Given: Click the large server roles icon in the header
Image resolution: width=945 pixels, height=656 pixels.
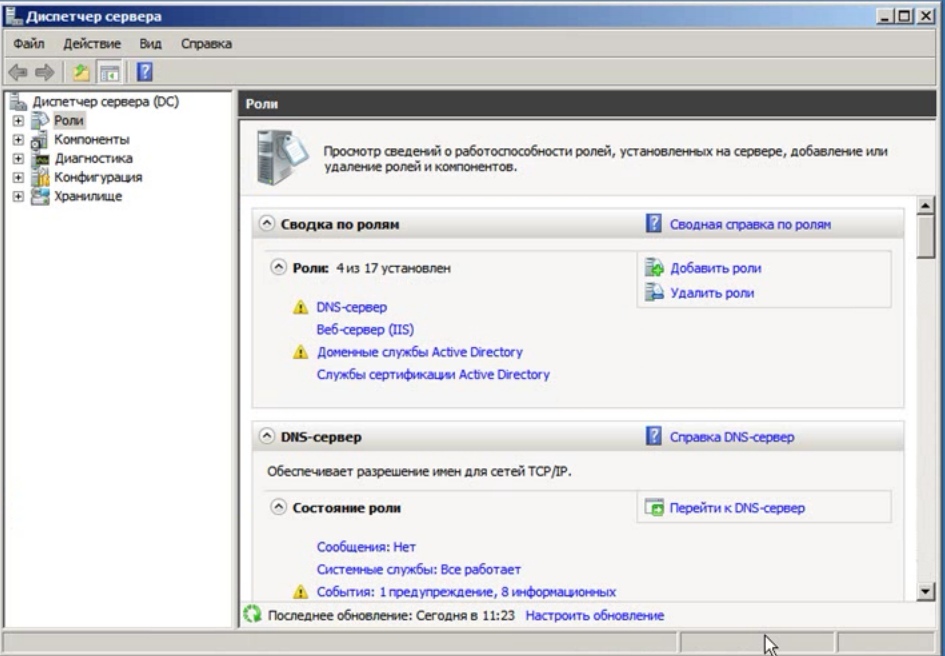Looking at the screenshot, I should pos(282,157).
